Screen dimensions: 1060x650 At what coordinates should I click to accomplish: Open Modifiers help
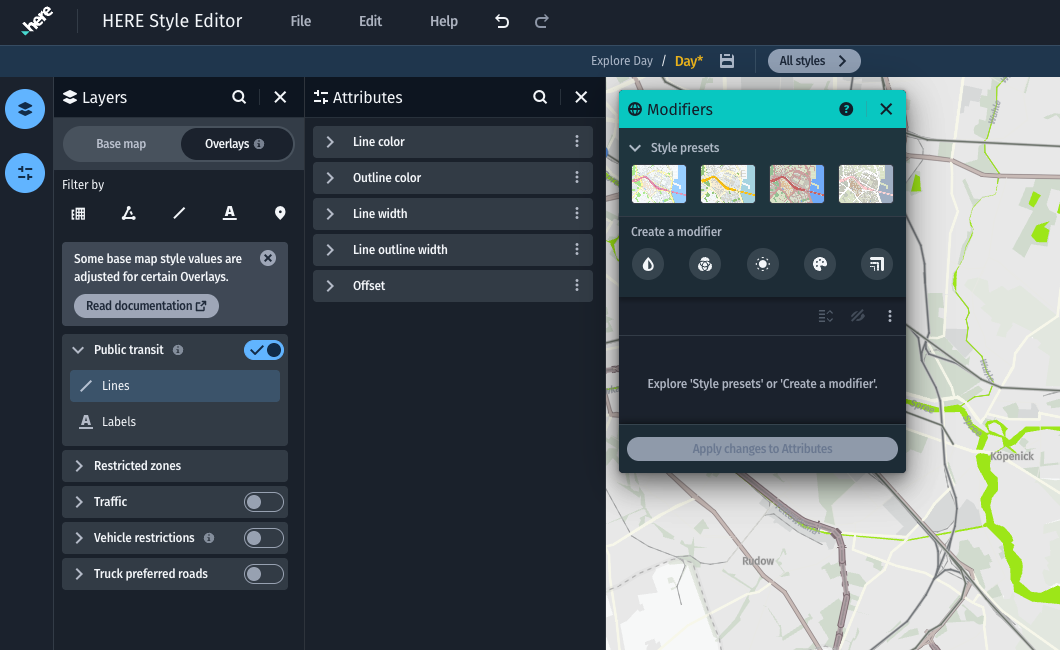846,109
